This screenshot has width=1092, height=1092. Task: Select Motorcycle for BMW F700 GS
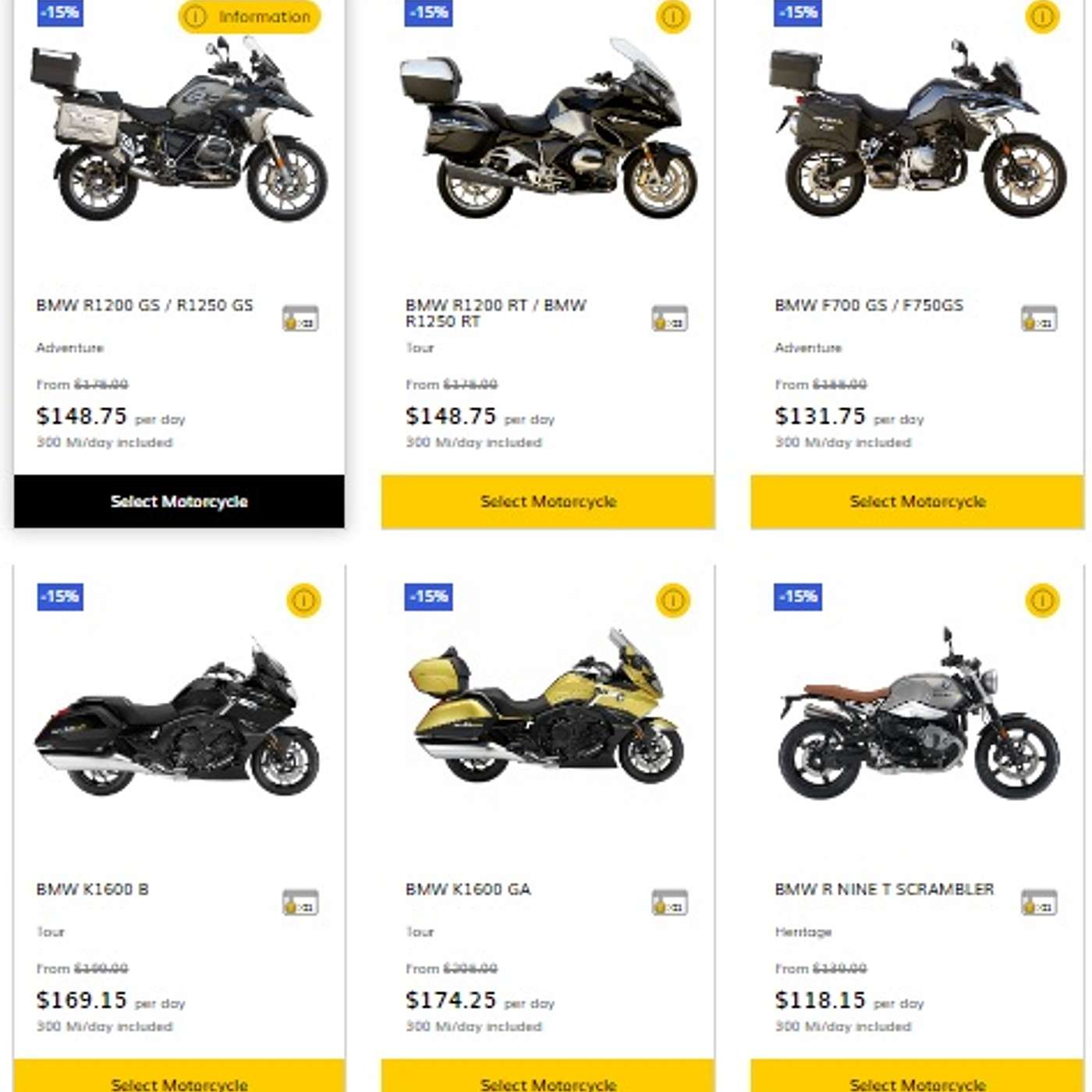[917, 502]
